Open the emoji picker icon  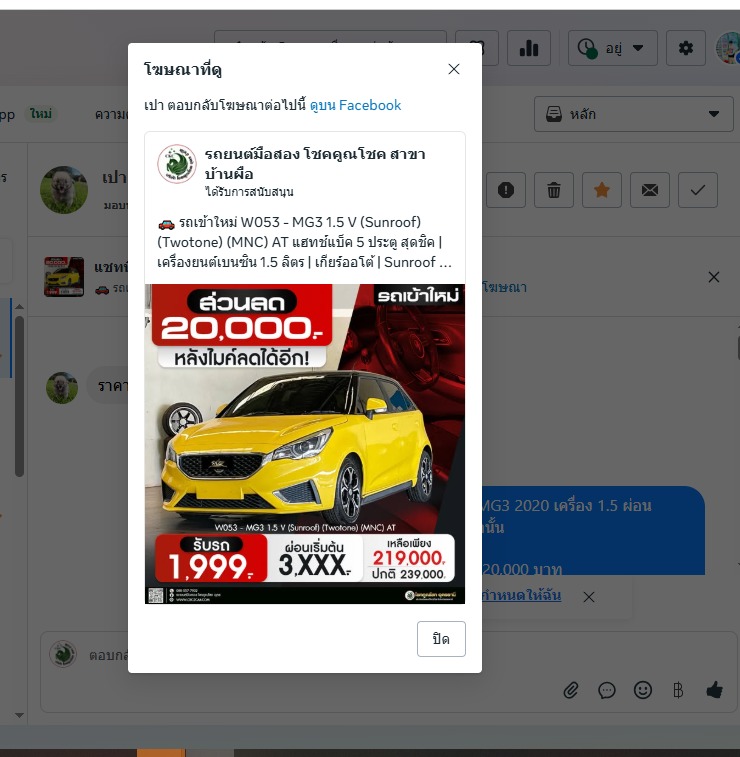point(642,690)
